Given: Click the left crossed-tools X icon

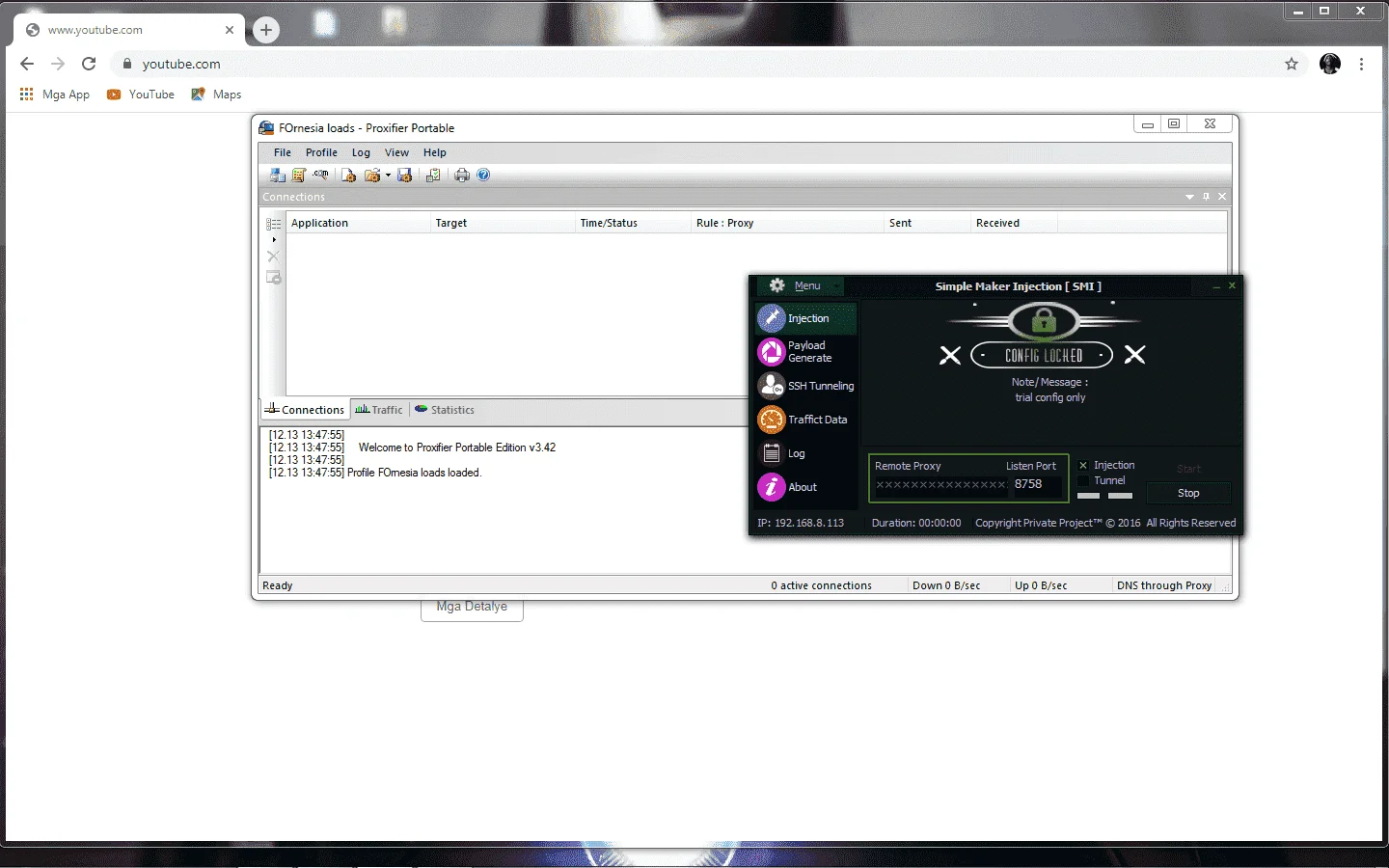Looking at the screenshot, I should [950, 355].
